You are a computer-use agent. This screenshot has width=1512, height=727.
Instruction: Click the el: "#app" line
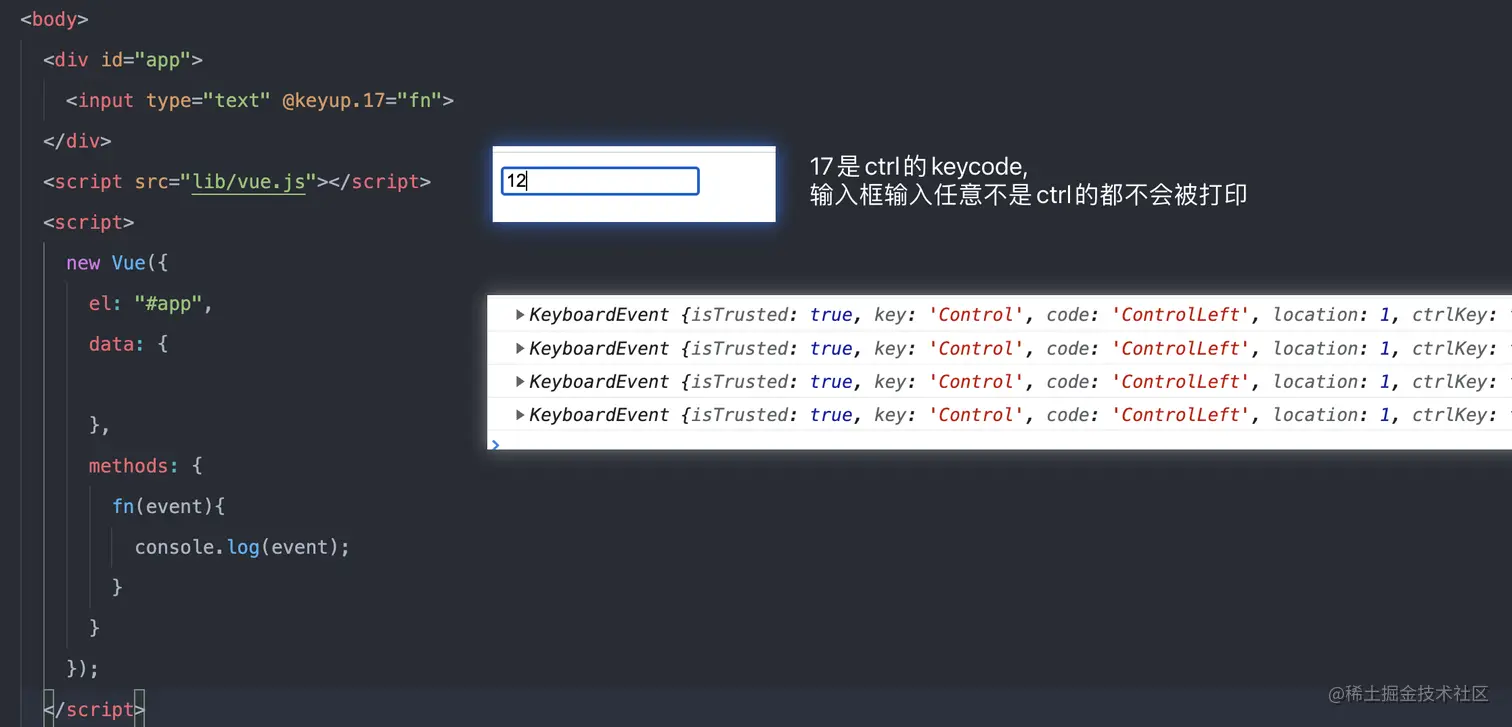[x=151, y=304]
